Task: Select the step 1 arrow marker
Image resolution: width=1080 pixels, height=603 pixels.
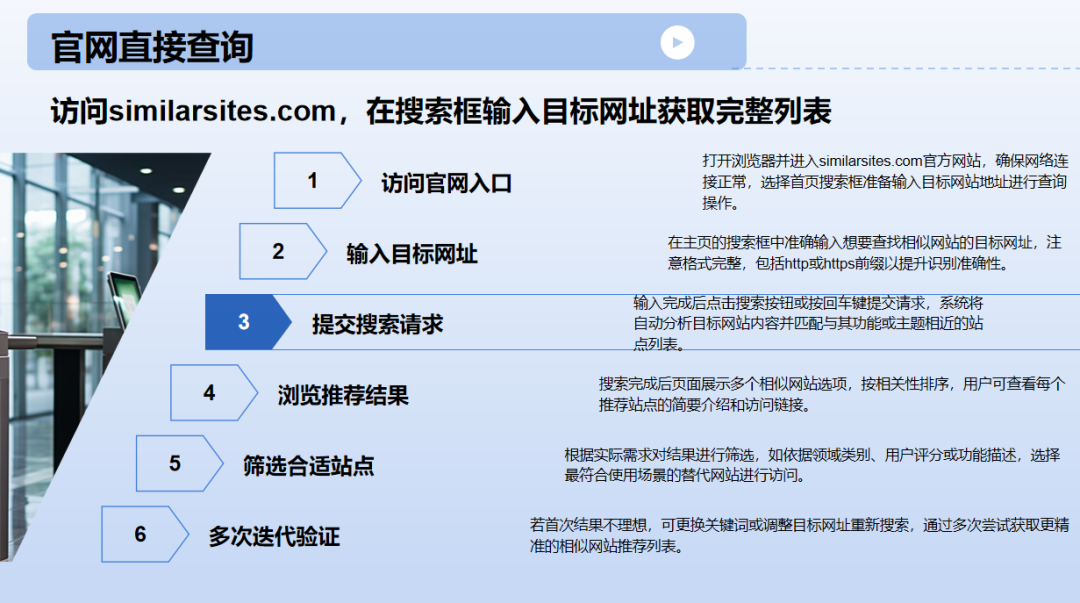Action: pyautogui.click(x=313, y=182)
